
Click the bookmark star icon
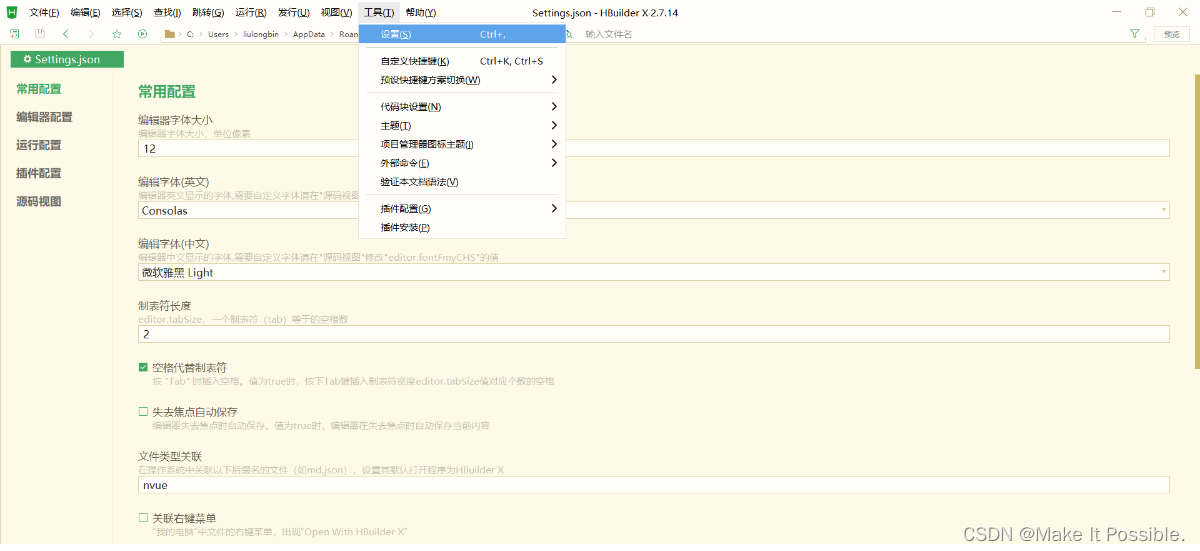click(117, 34)
